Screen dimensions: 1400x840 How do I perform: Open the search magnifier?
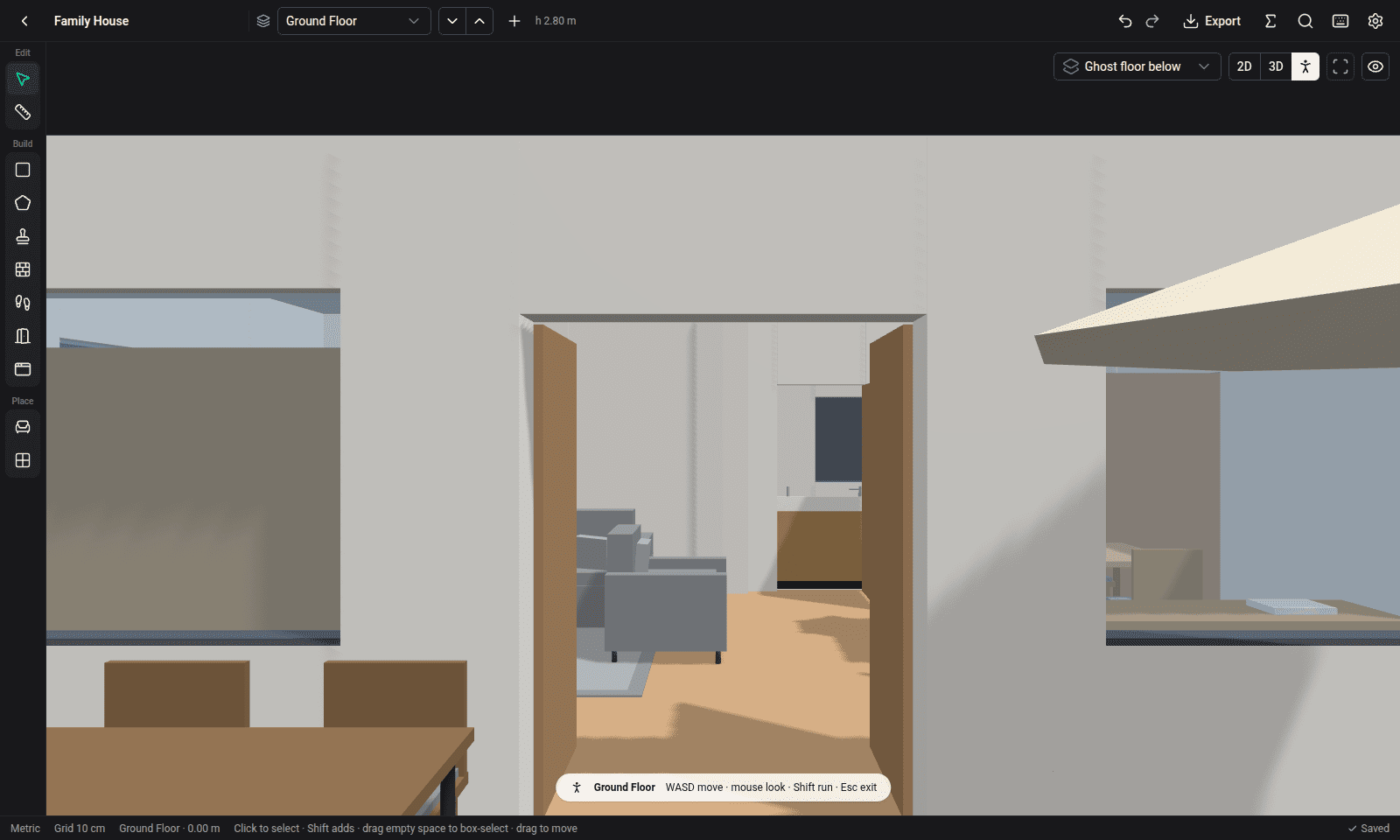(x=1305, y=21)
